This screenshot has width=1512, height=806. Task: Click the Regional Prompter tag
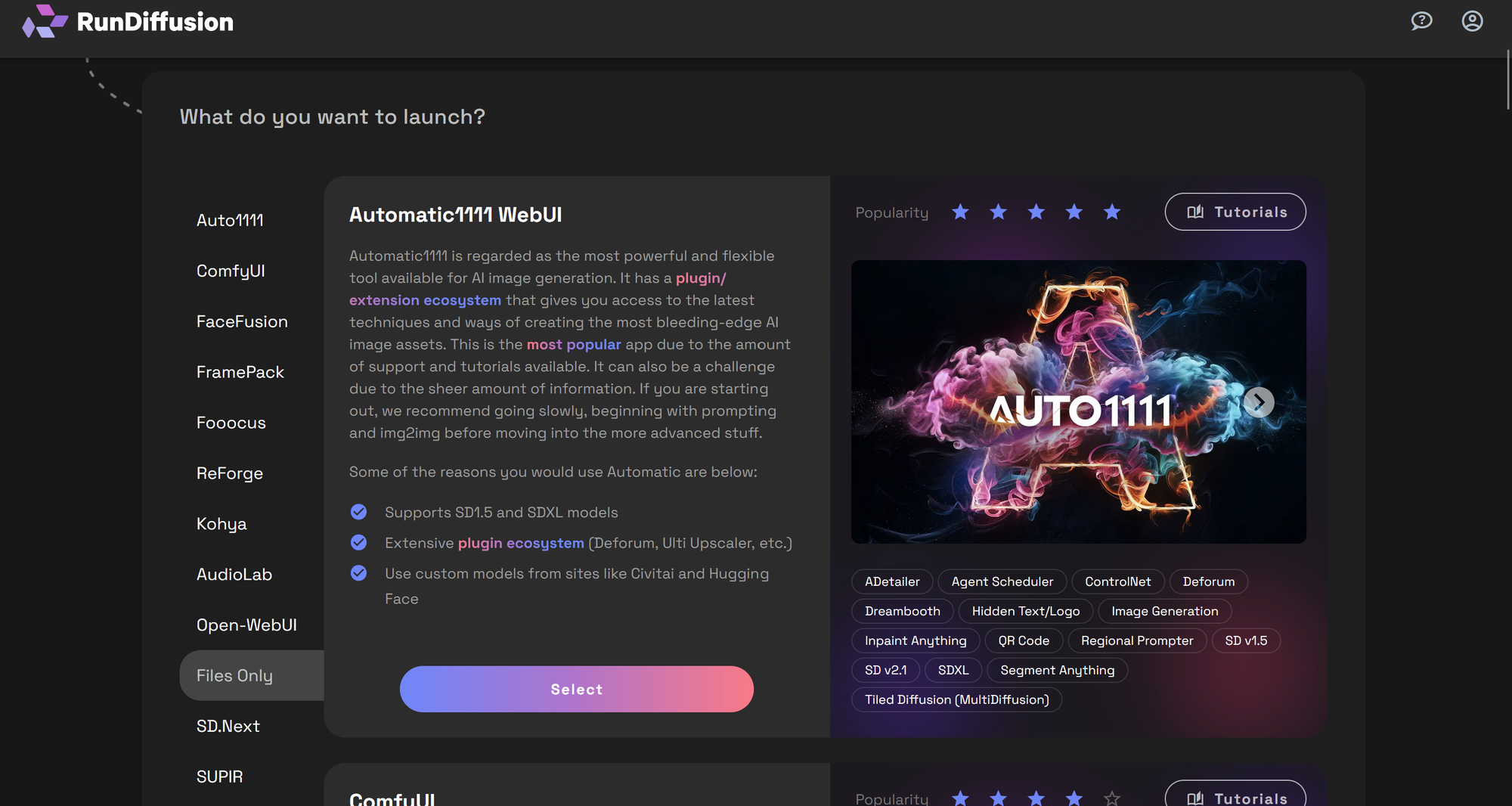(1137, 640)
